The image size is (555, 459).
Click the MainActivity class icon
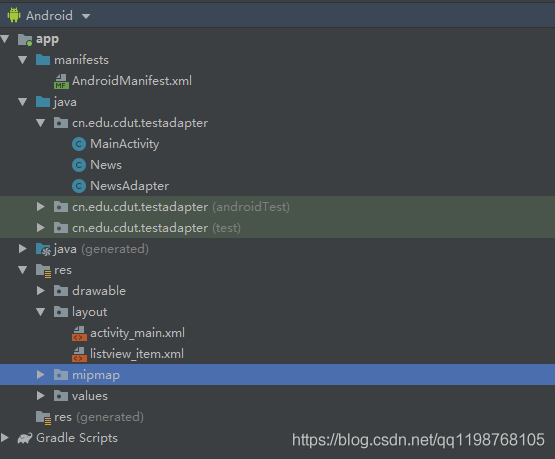point(79,144)
